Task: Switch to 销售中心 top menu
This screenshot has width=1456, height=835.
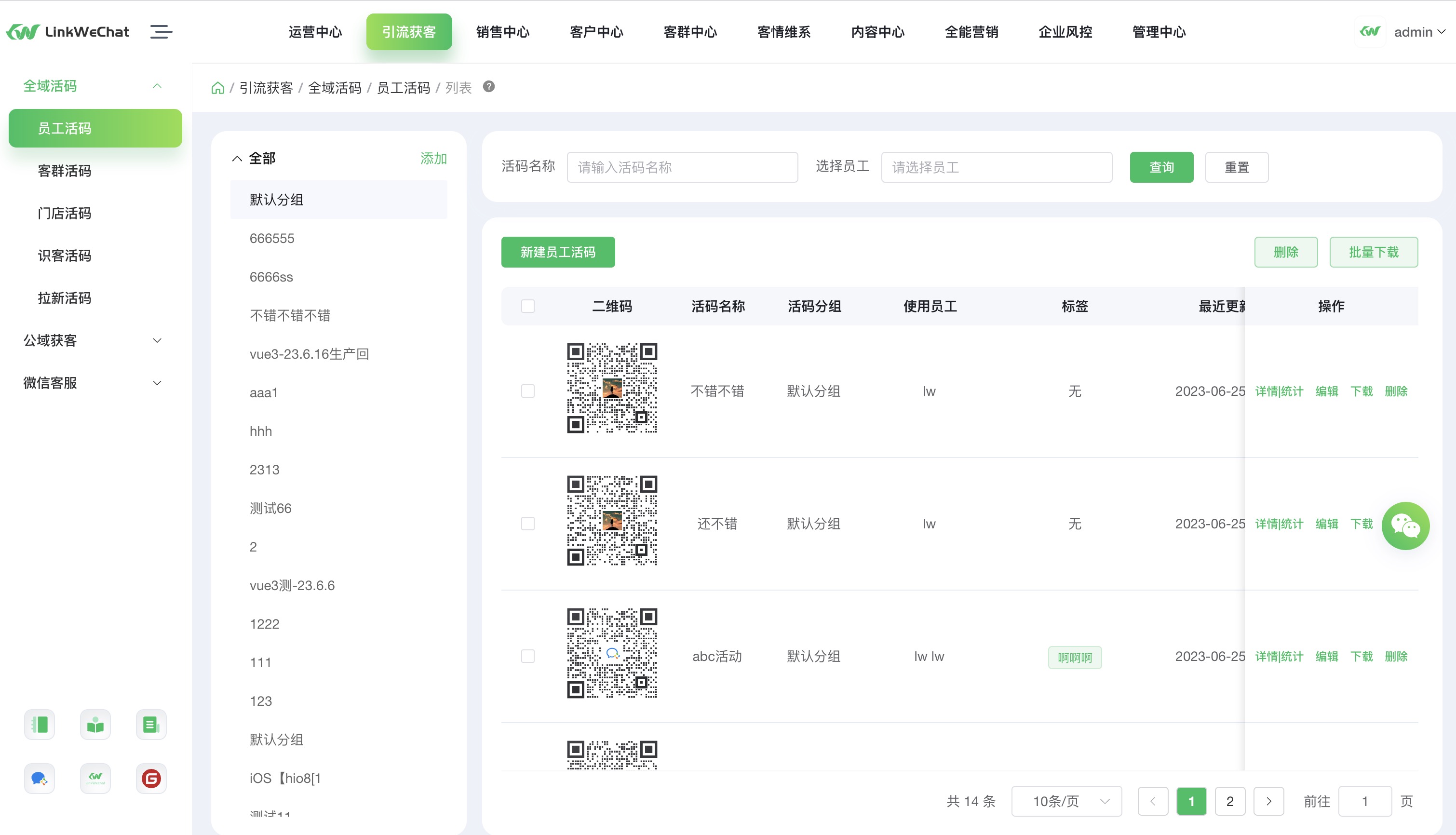Action: (502, 32)
